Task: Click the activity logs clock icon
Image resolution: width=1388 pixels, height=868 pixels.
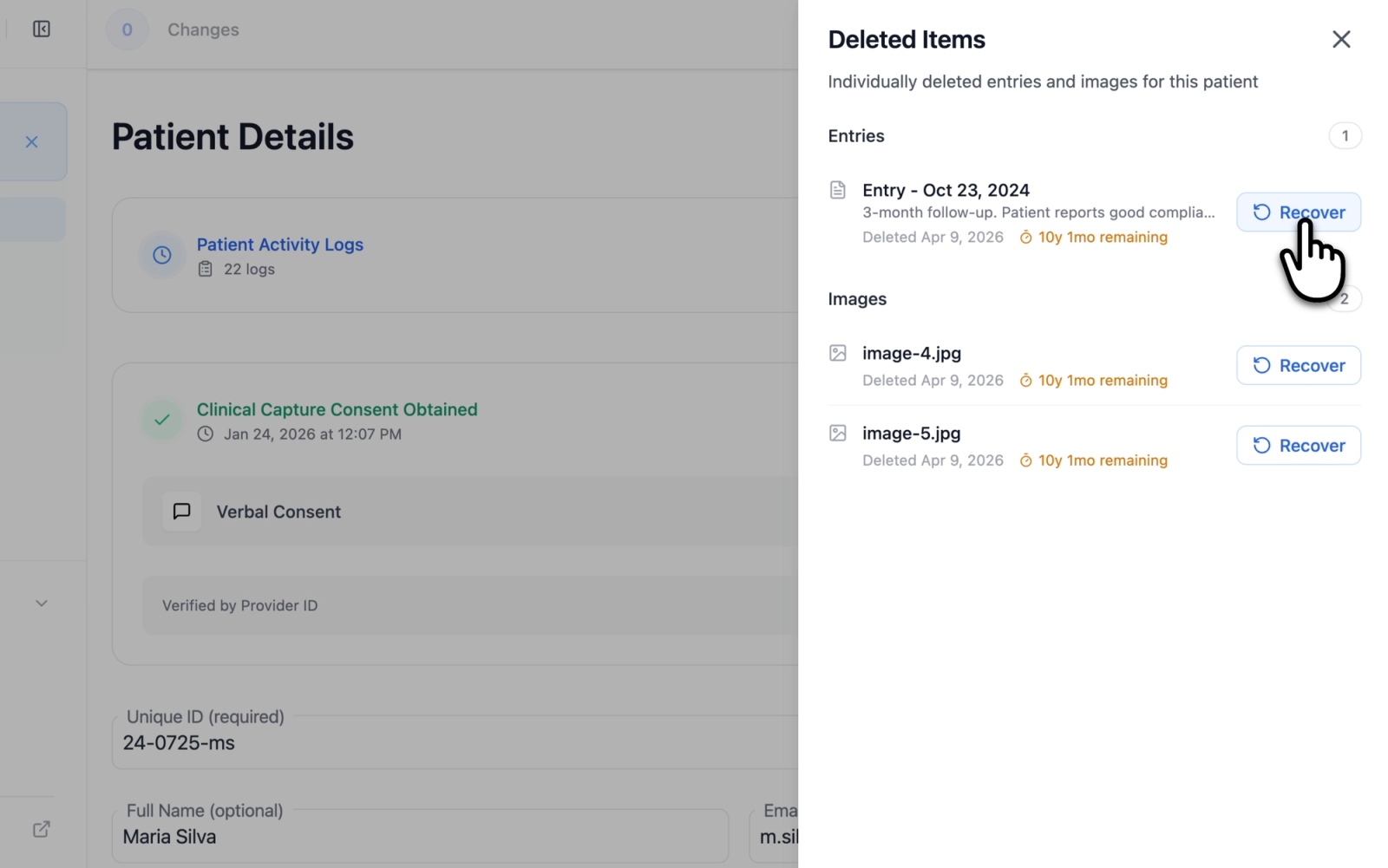Action: (162, 255)
